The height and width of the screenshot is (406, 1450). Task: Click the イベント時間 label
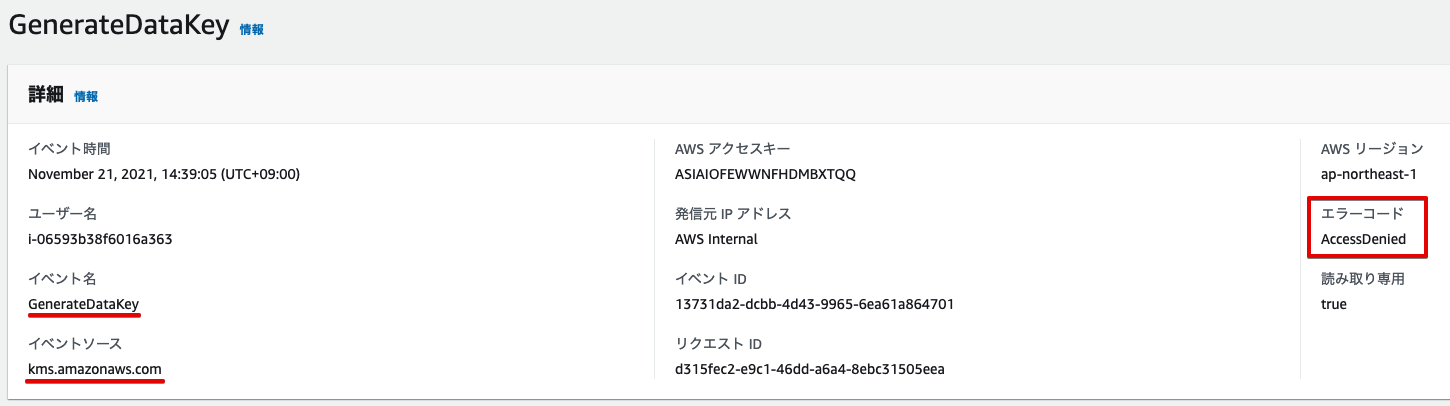pyautogui.click(x=69, y=149)
